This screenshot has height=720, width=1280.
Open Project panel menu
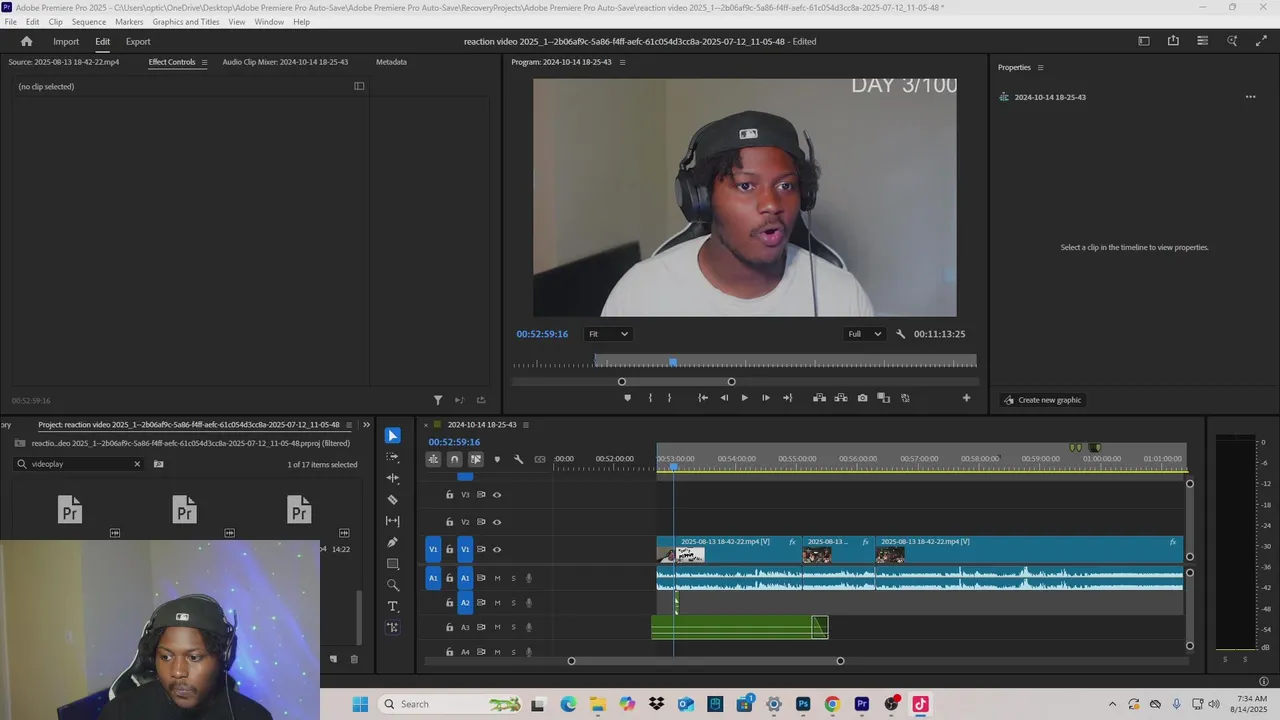(x=349, y=425)
